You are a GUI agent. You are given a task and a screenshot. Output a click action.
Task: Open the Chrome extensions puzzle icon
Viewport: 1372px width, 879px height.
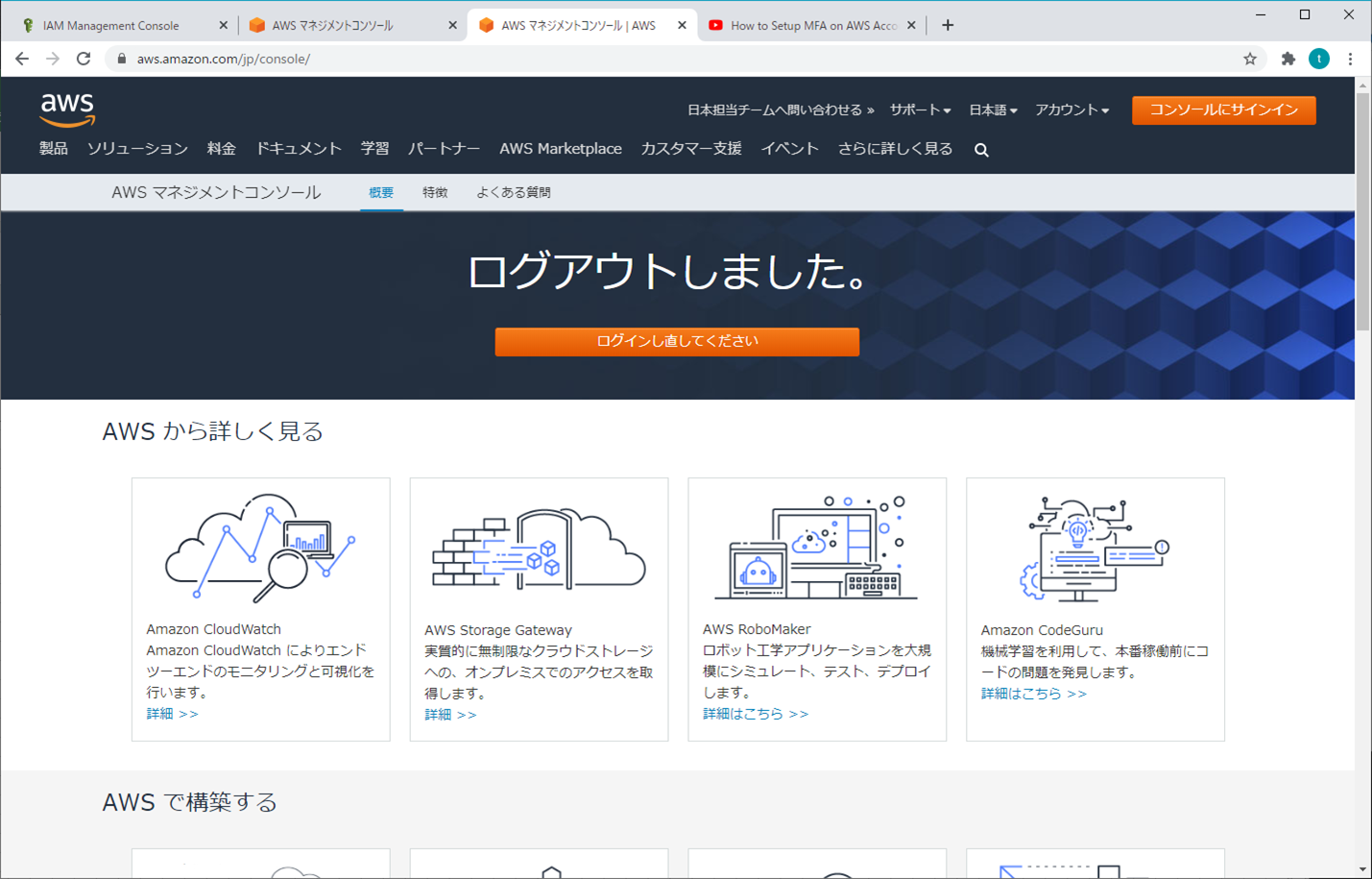tap(1288, 59)
